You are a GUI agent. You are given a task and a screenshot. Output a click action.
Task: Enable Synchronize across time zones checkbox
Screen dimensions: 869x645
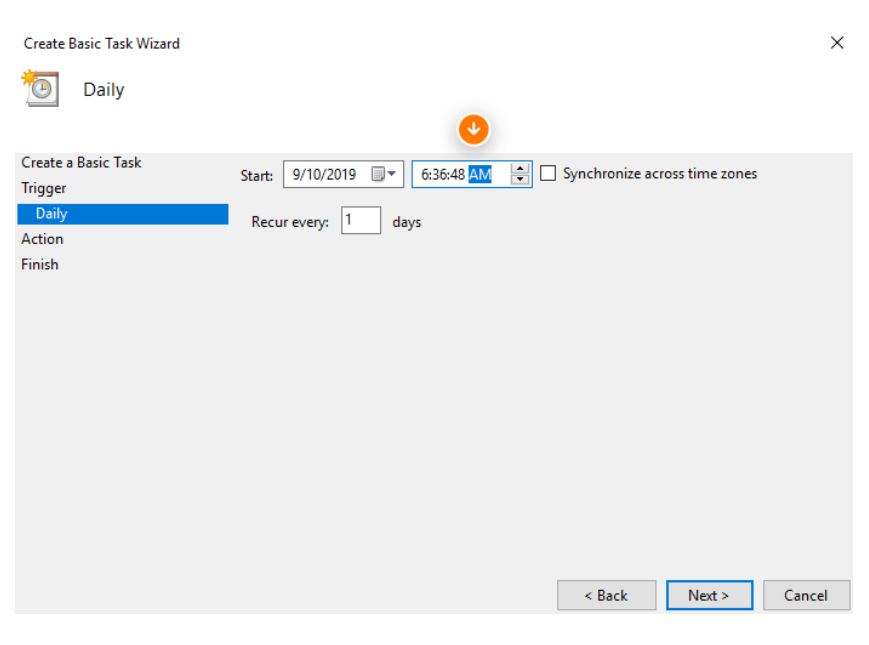click(x=548, y=174)
